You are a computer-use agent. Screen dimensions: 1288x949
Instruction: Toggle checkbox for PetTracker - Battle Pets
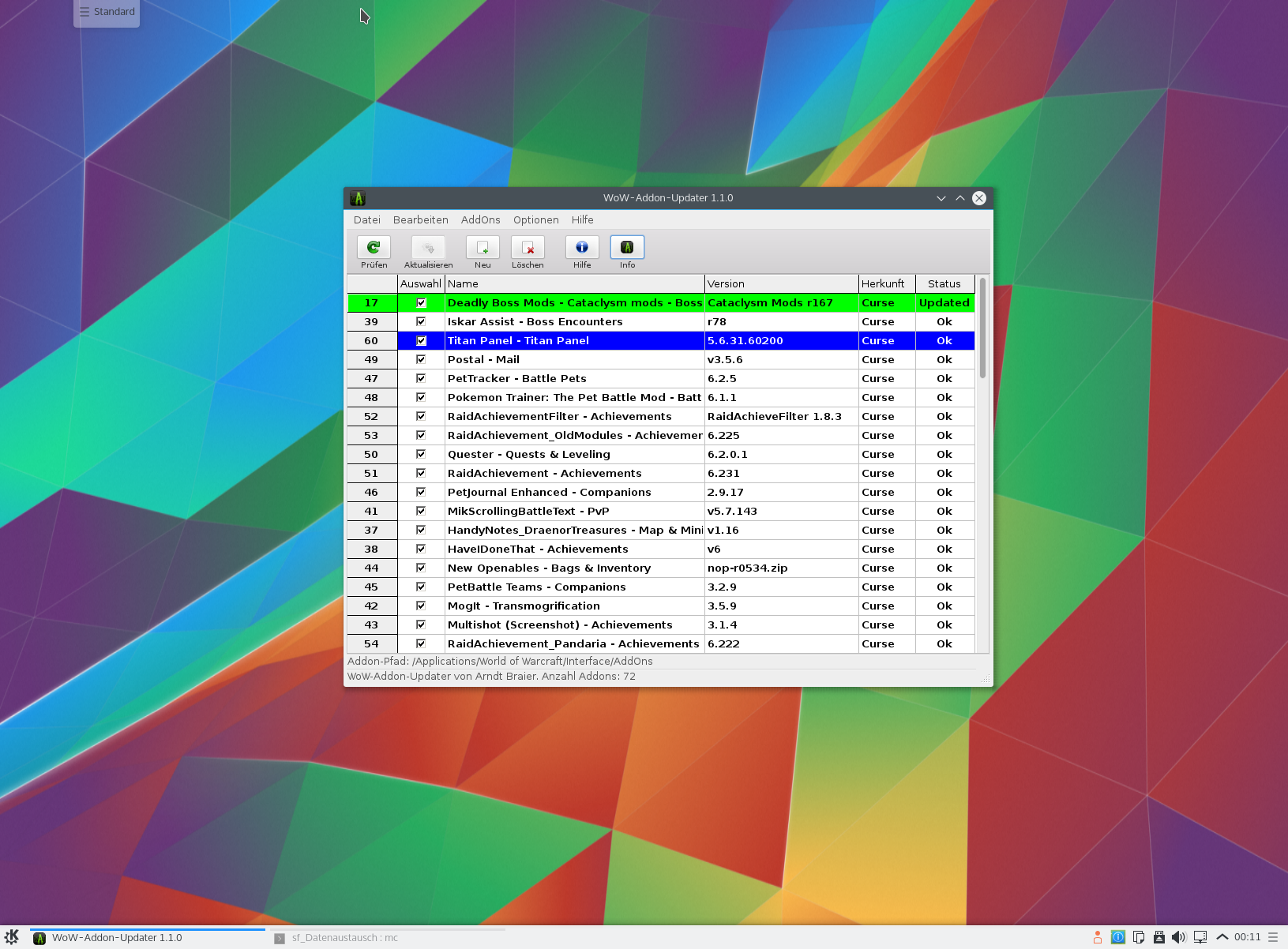point(421,378)
